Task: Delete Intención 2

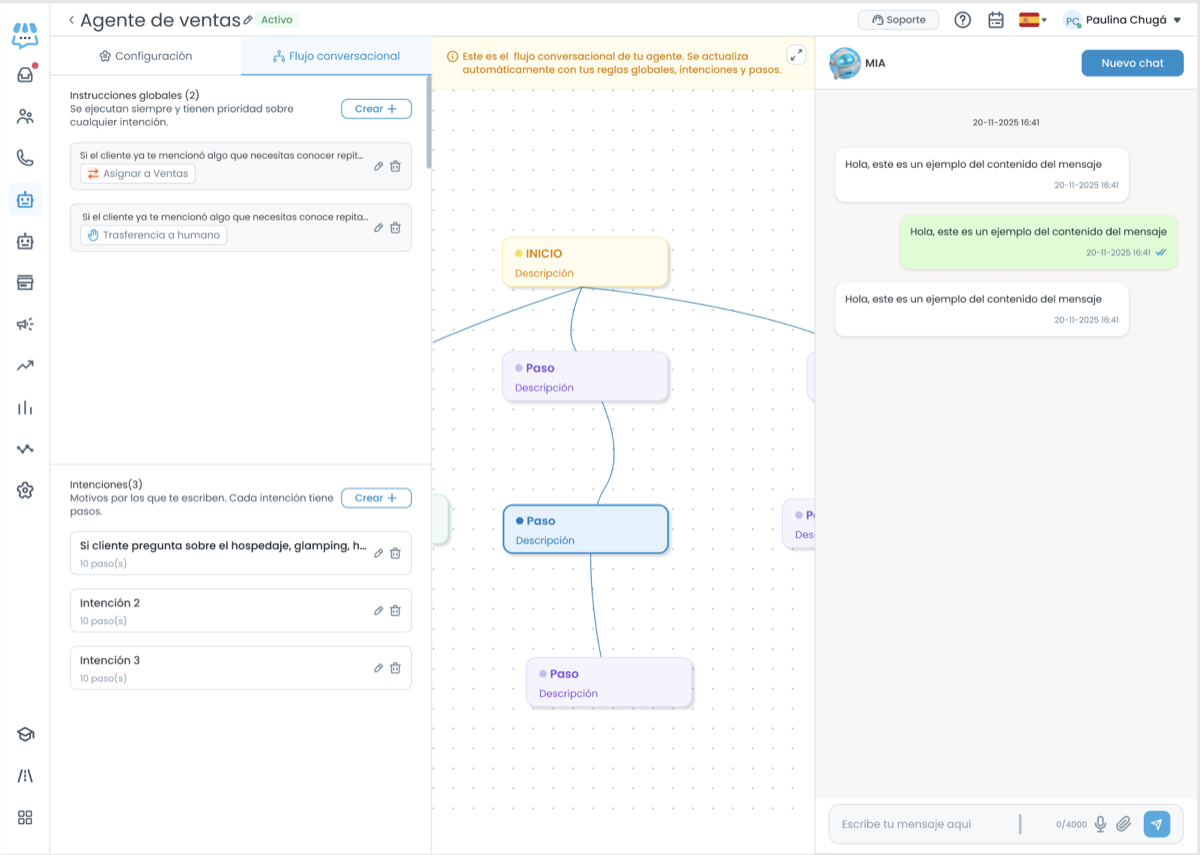Action: (395, 611)
